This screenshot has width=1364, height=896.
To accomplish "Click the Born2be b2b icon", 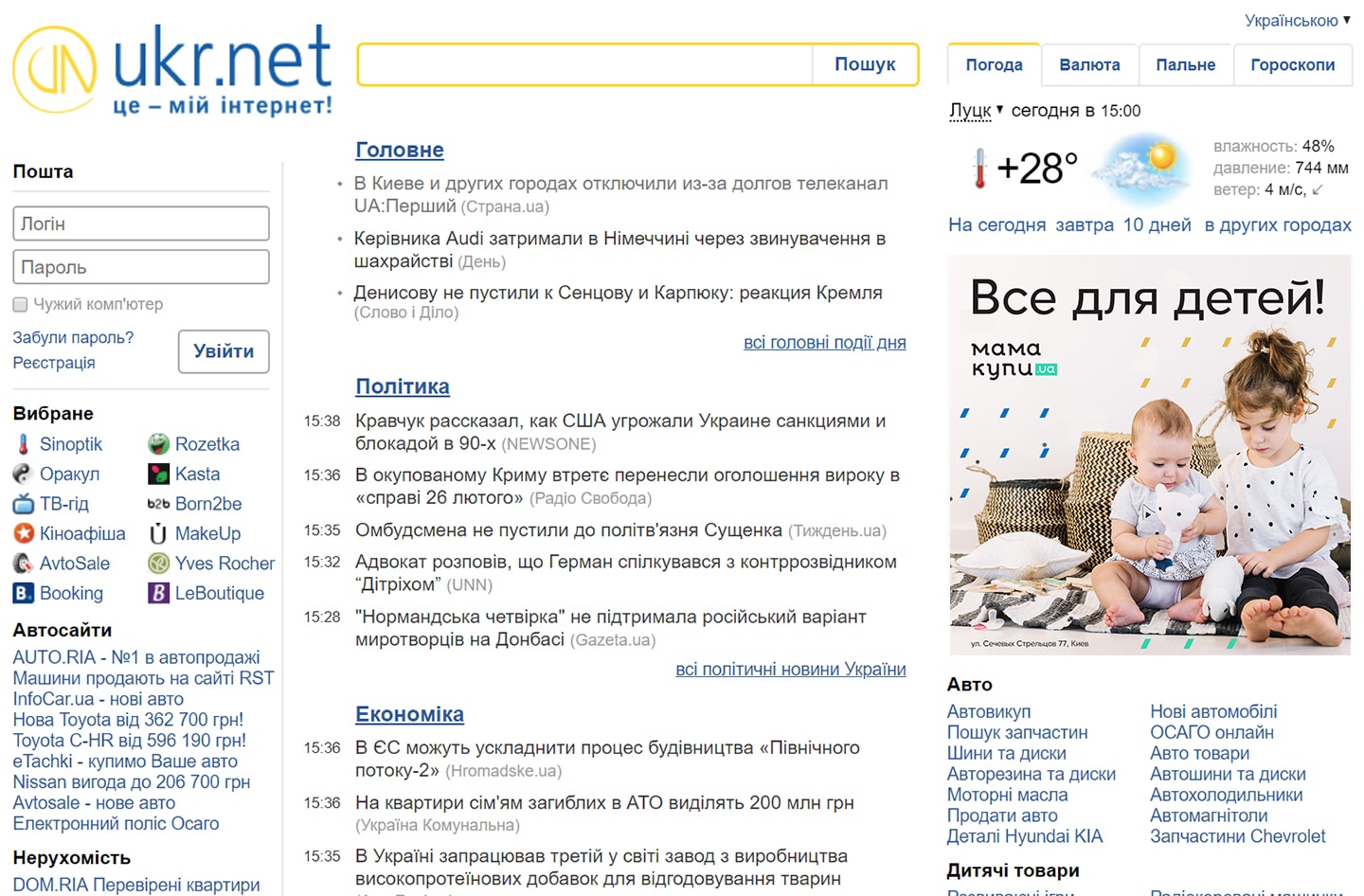I will tap(158, 504).
